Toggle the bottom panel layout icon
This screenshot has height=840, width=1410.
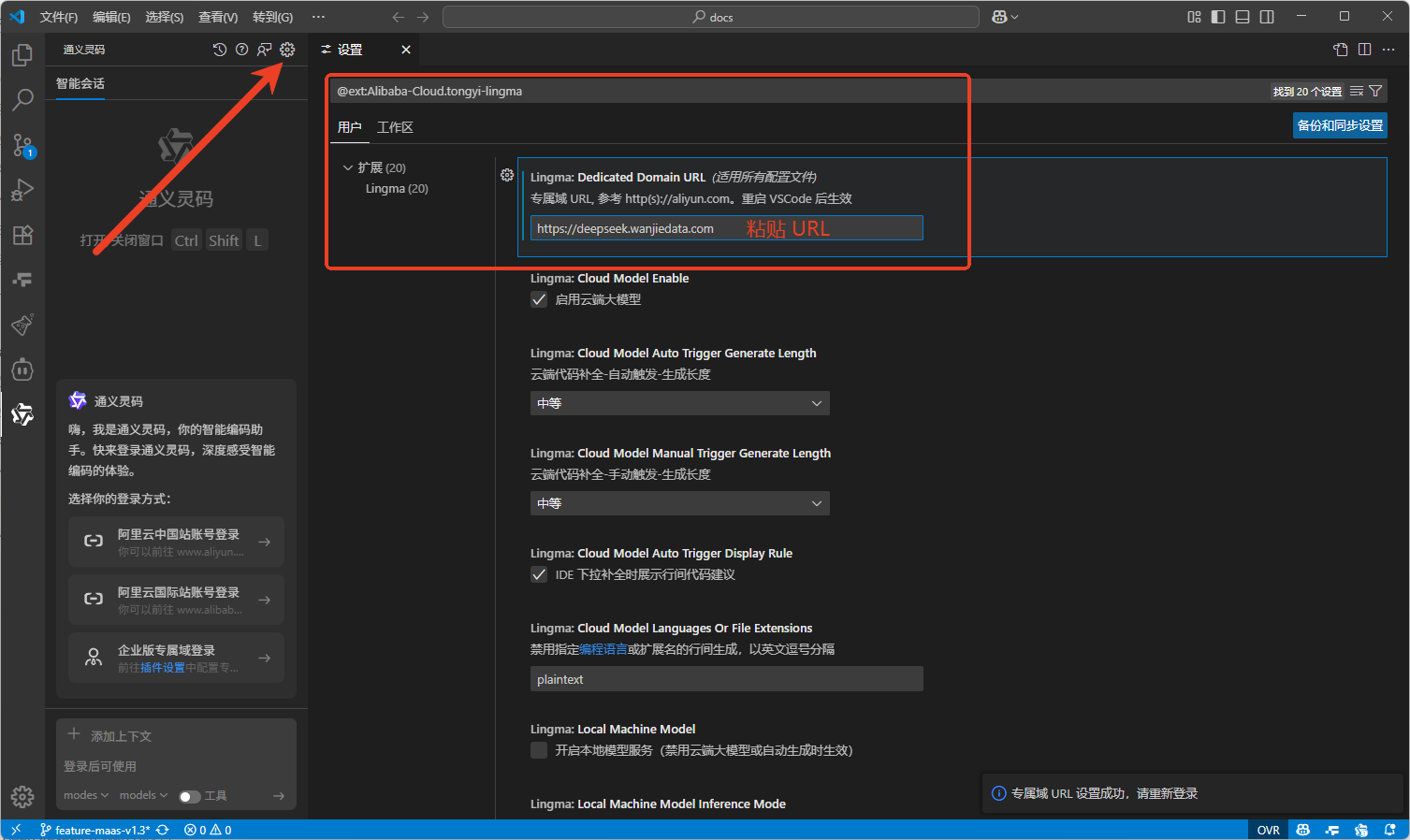click(x=1243, y=17)
